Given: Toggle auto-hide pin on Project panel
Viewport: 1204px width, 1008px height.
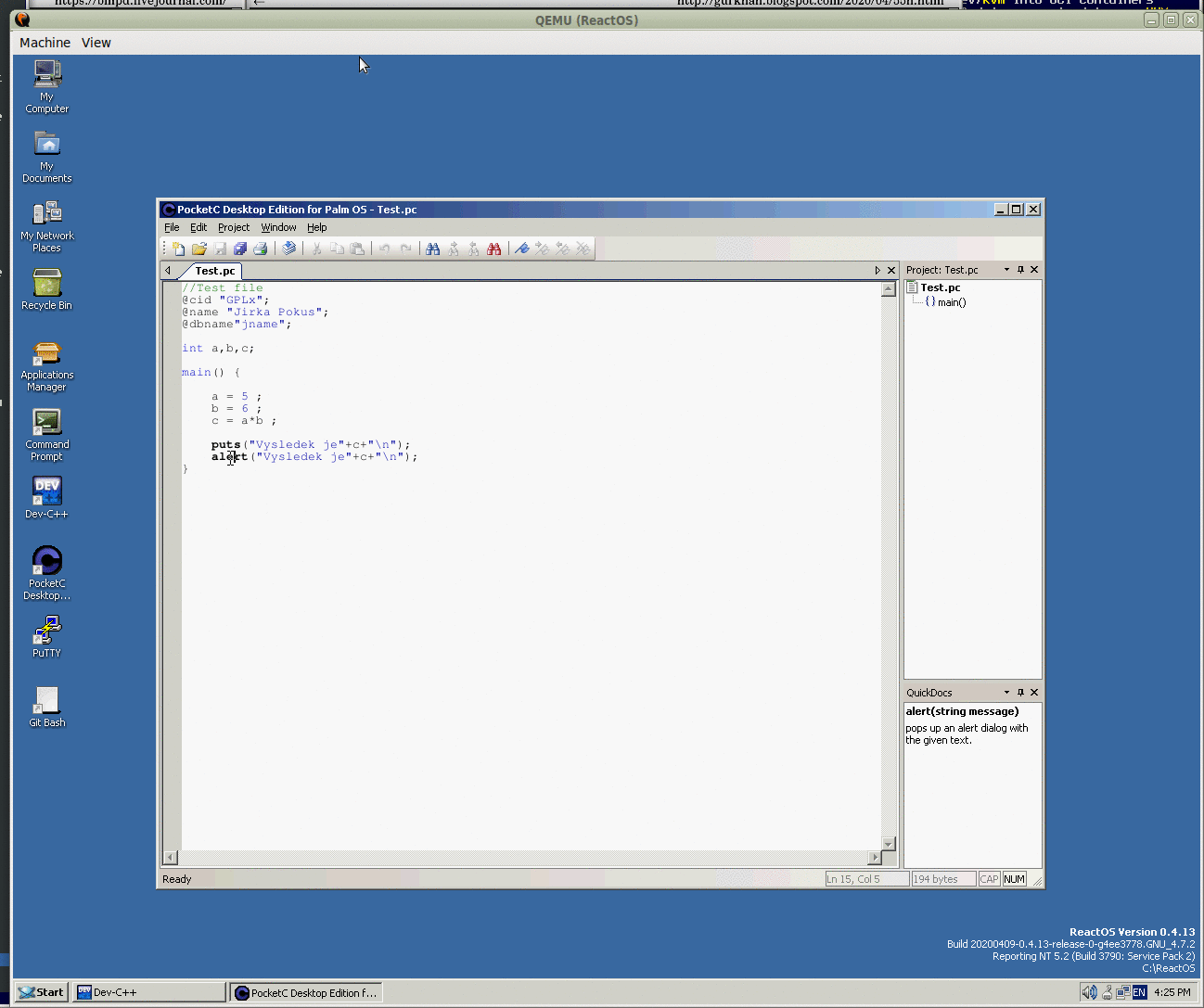Looking at the screenshot, I should pyautogui.click(x=1020, y=270).
